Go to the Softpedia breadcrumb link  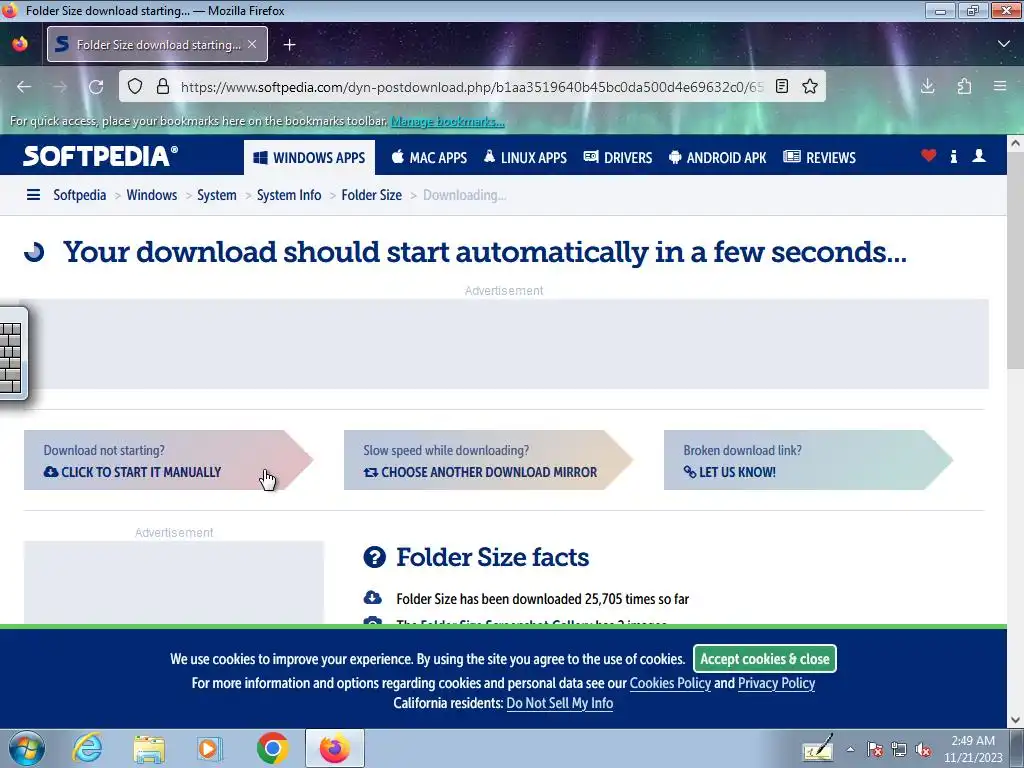pyautogui.click(x=80, y=195)
